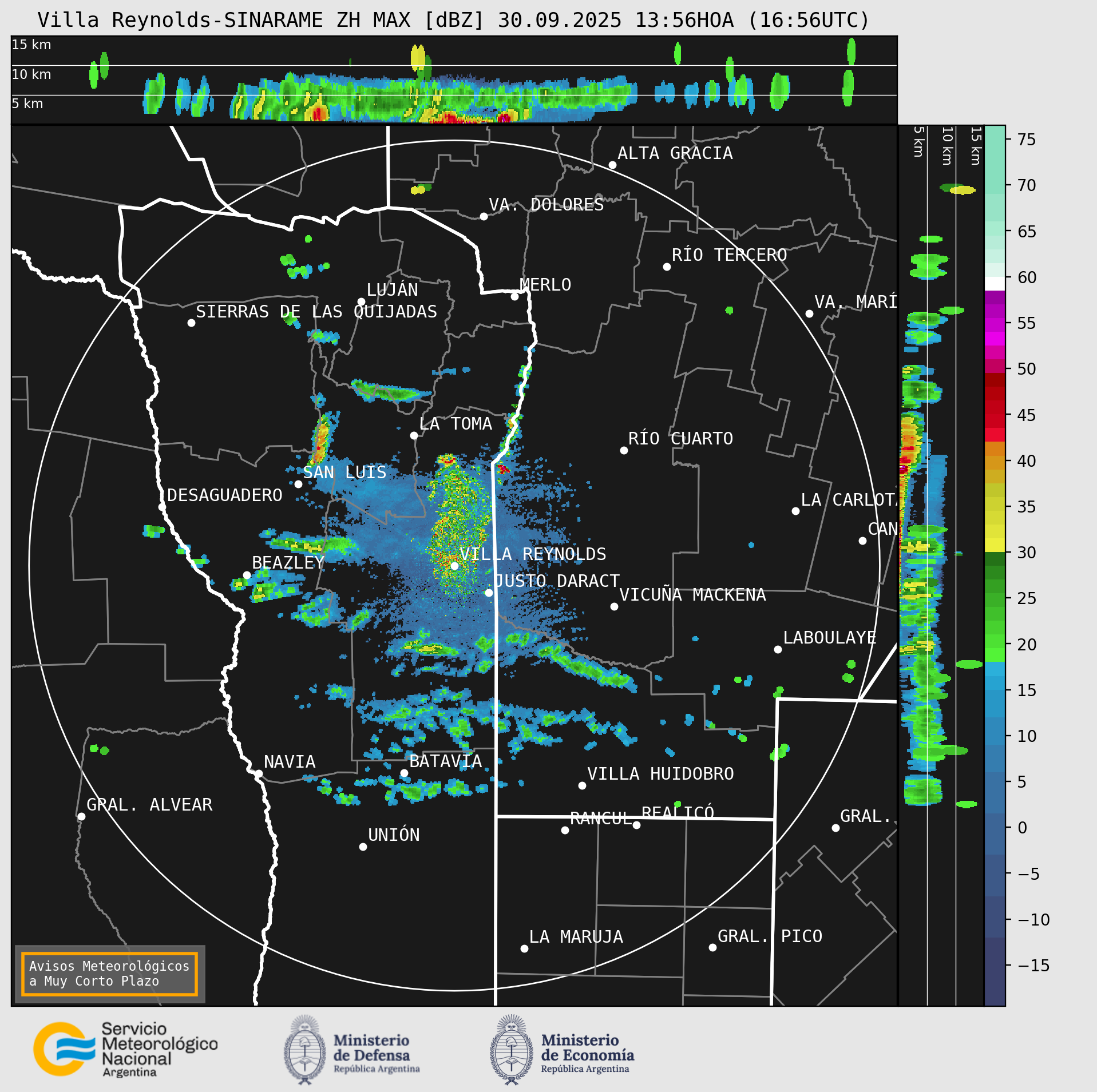Image resolution: width=1097 pixels, height=1092 pixels.
Task: Click the Gral. Alvear city marker
Action: tap(81, 816)
